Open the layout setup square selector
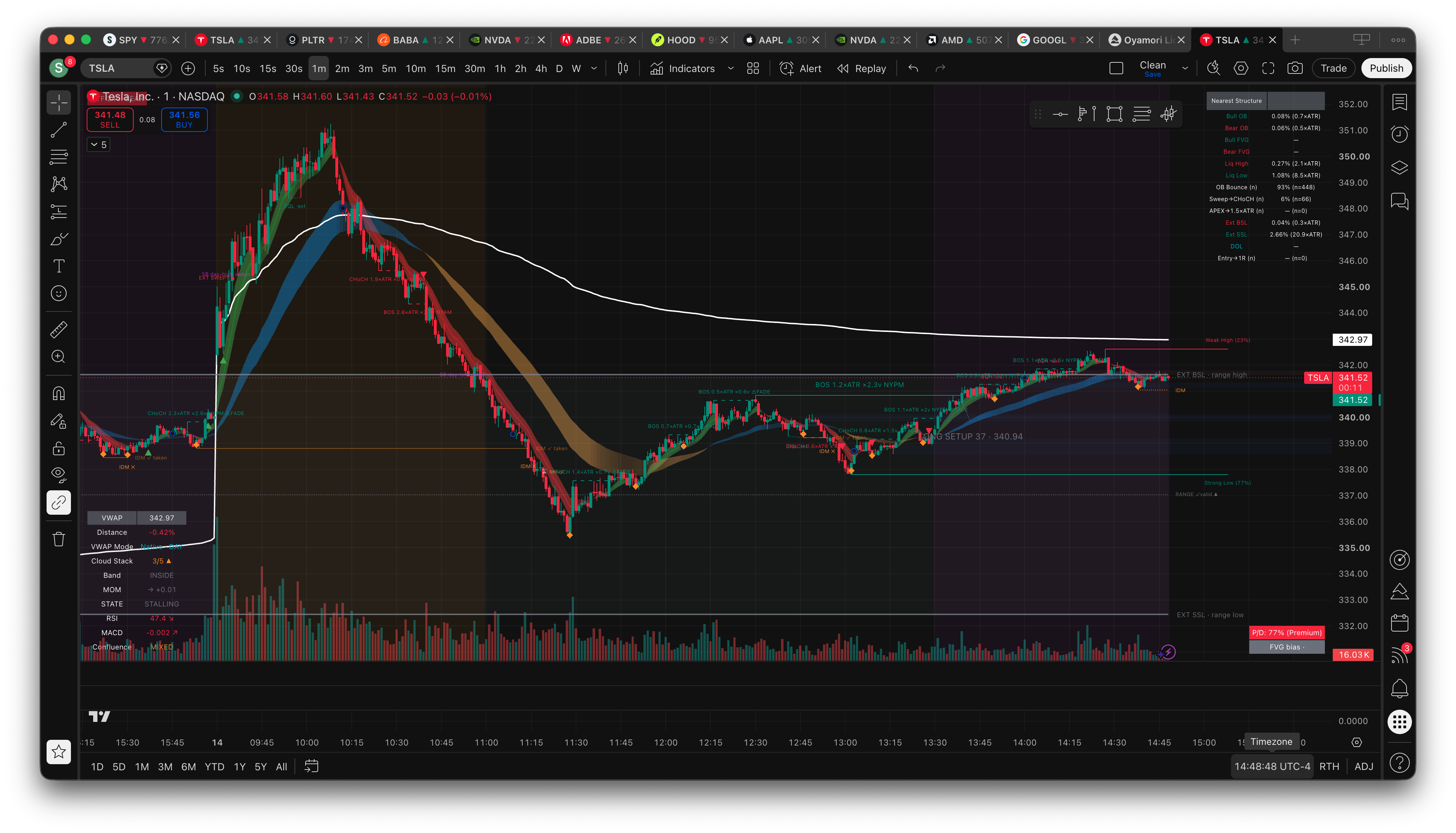The image size is (1456, 833). [x=1116, y=69]
